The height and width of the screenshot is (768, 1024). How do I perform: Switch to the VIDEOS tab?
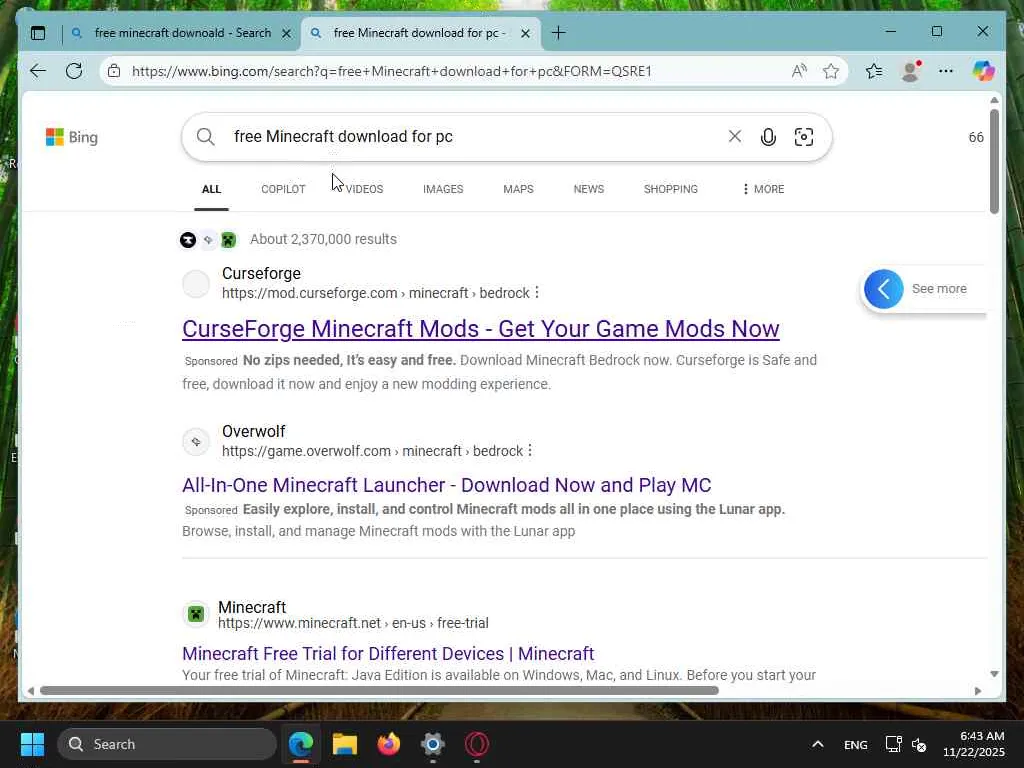click(x=364, y=189)
